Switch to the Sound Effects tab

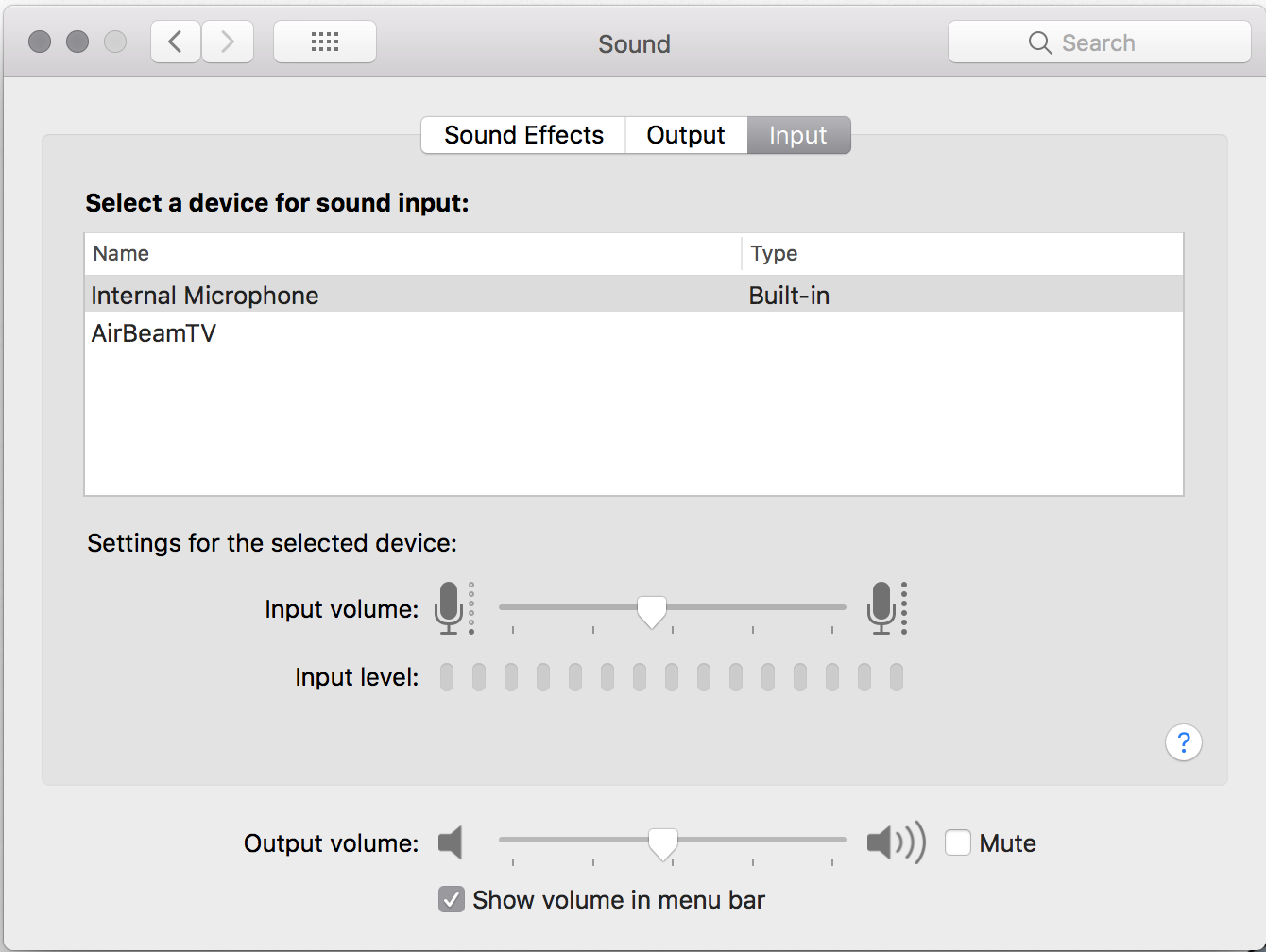pyautogui.click(x=523, y=135)
